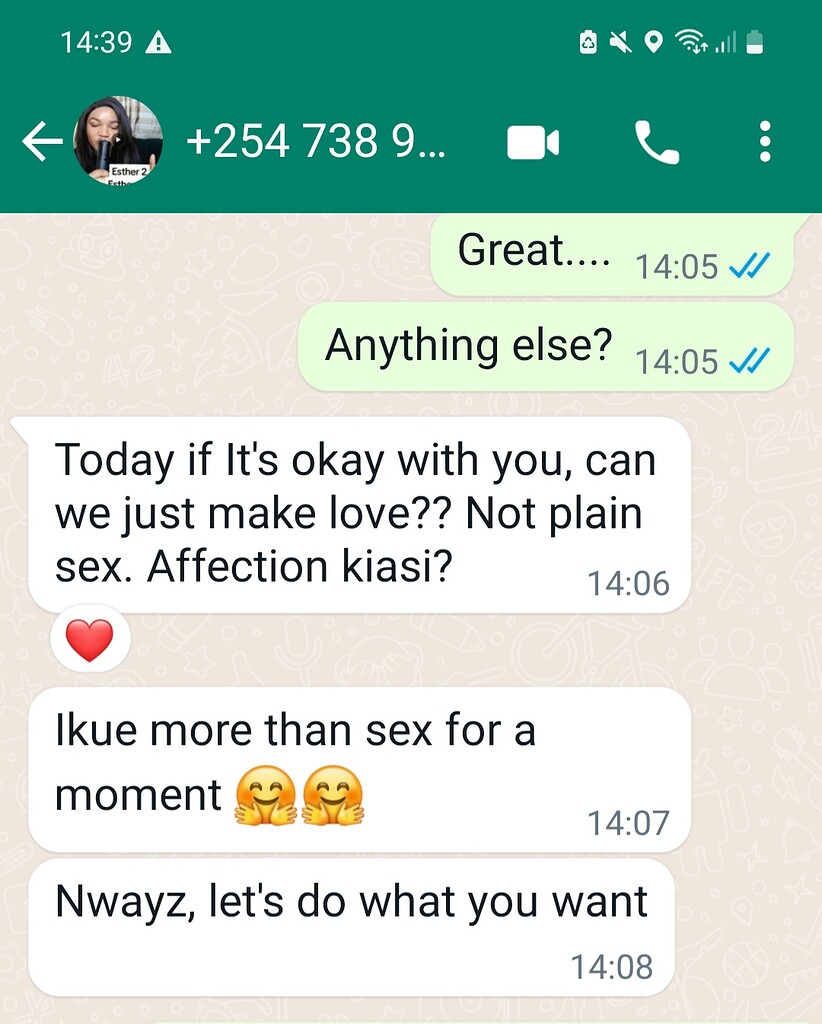Select the "Today if It's okay" message

coord(359,515)
